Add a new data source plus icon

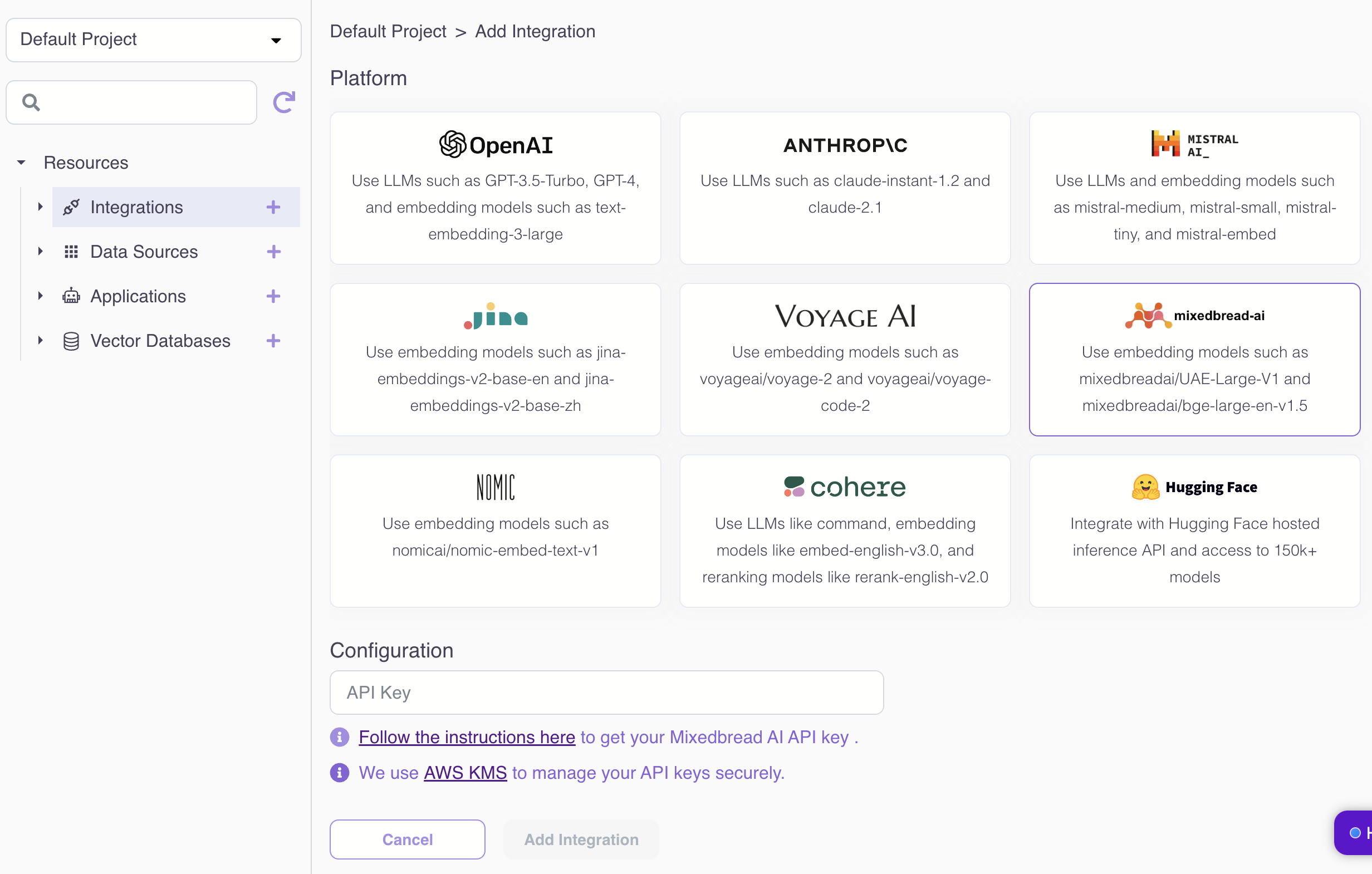click(273, 252)
